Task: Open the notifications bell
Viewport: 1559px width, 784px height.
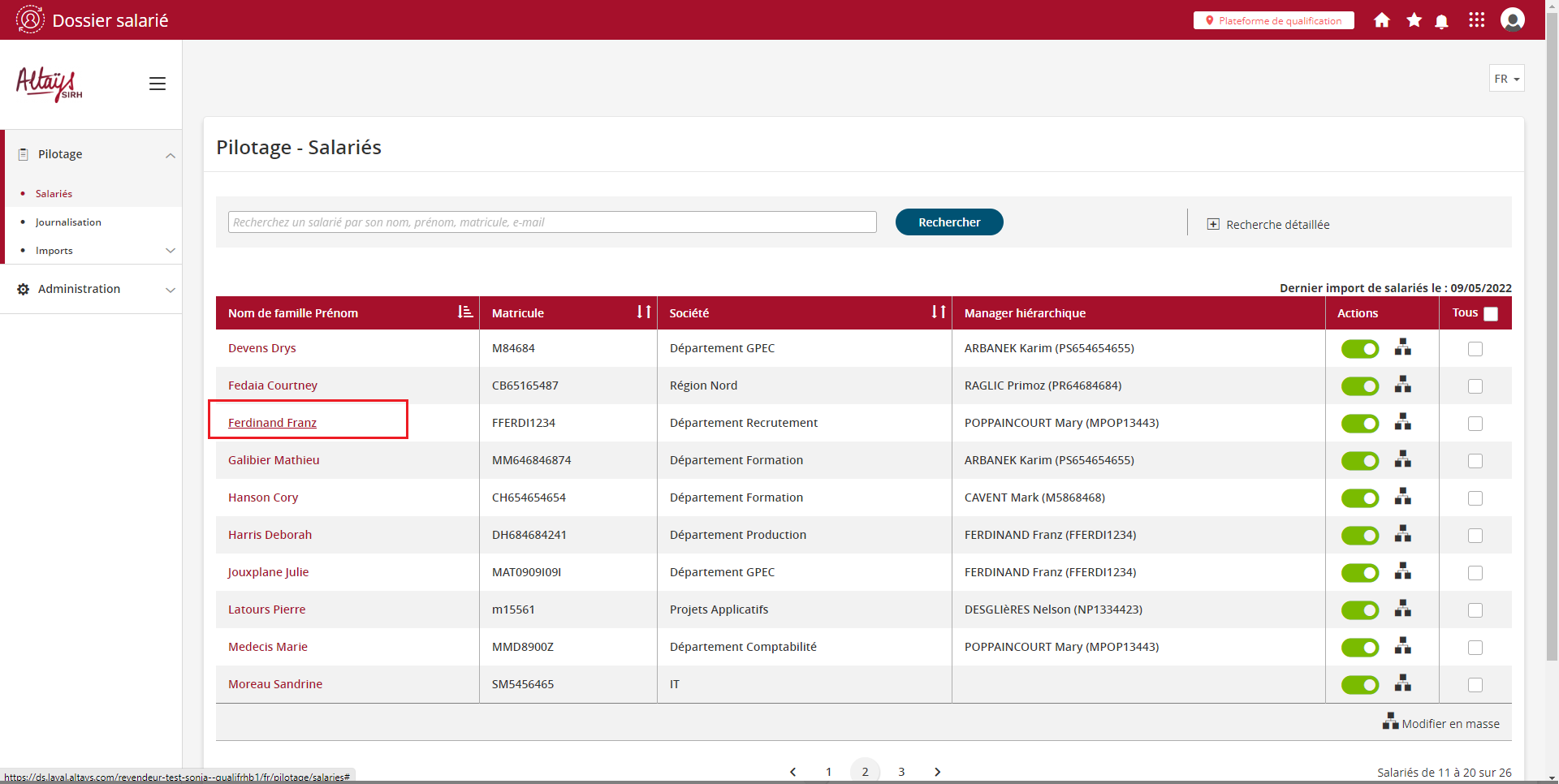Action: tap(1441, 21)
